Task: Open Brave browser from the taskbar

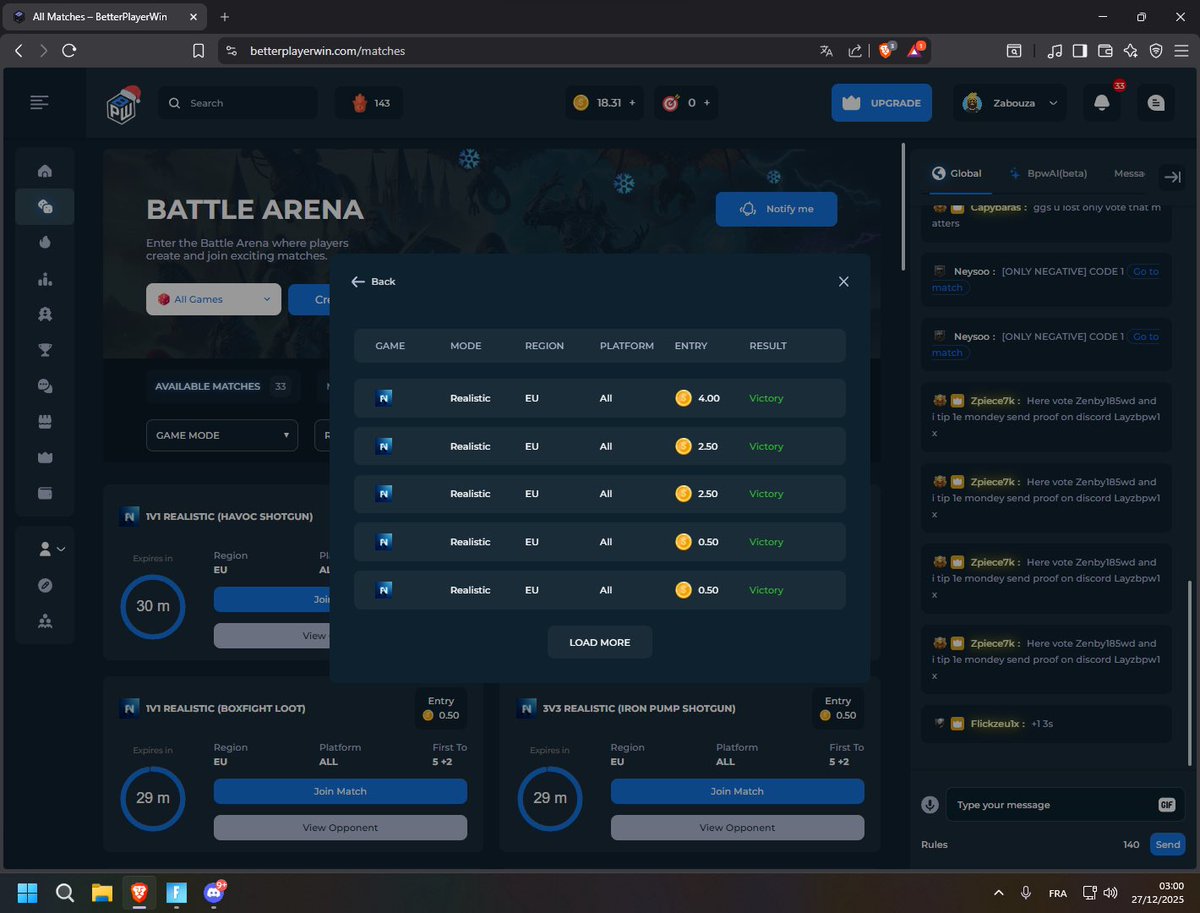Action: 139,893
